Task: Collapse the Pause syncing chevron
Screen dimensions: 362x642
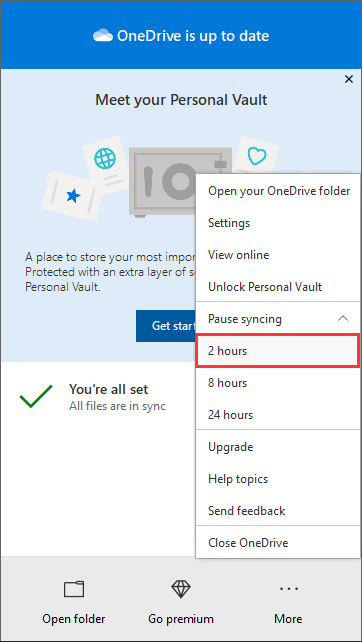Action: (343, 319)
